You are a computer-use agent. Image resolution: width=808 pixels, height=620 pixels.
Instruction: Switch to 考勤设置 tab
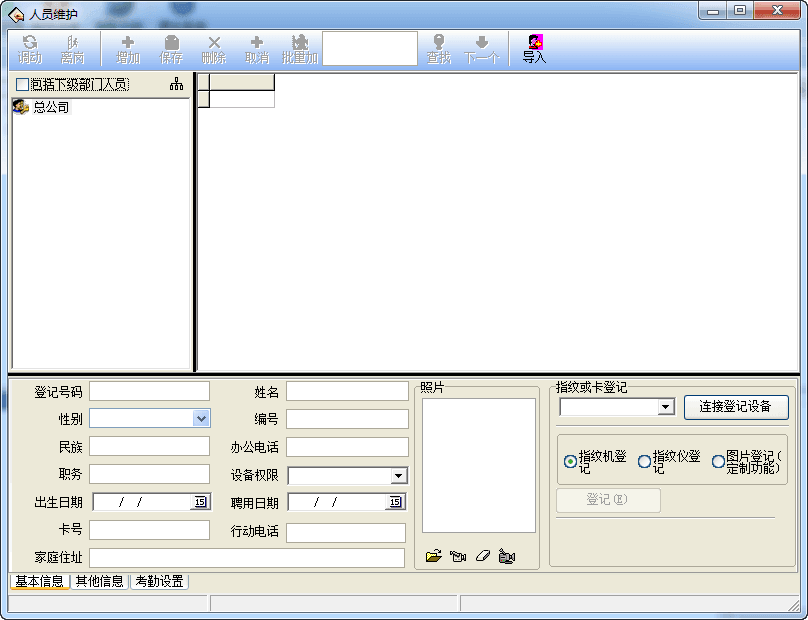click(159, 581)
